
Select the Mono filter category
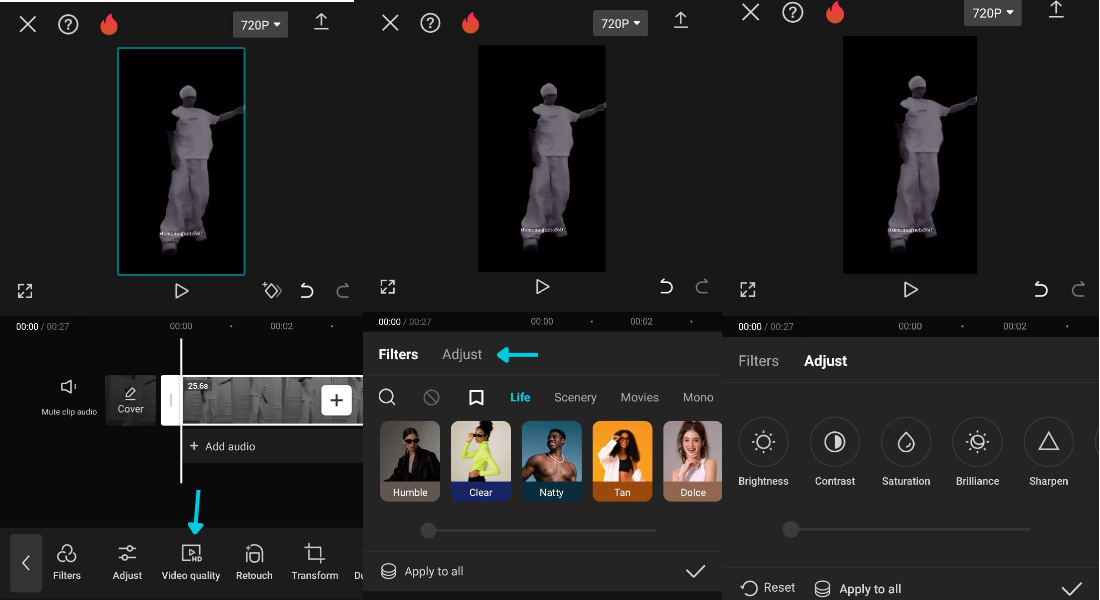click(698, 397)
